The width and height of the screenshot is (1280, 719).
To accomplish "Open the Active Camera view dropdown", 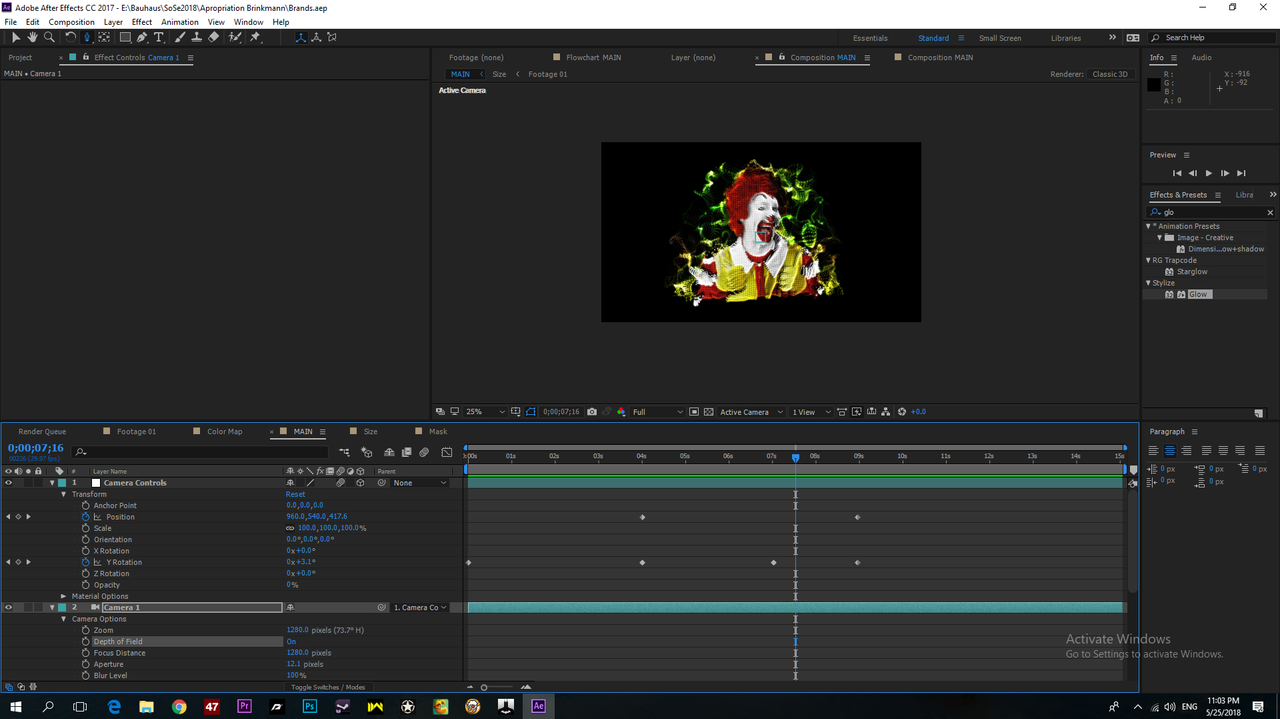I will (x=752, y=412).
